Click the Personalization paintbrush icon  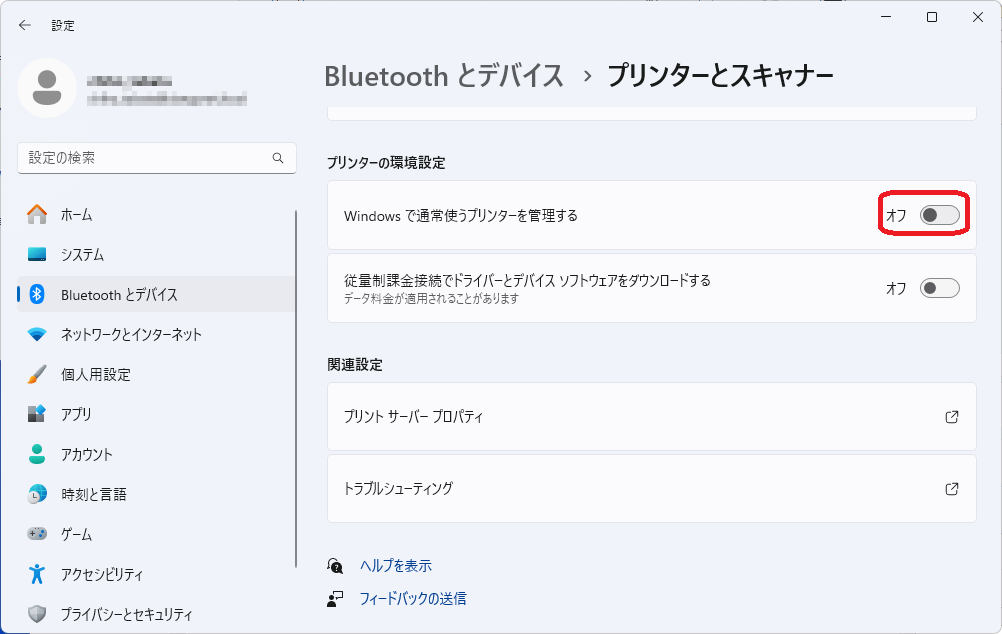[37, 374]
